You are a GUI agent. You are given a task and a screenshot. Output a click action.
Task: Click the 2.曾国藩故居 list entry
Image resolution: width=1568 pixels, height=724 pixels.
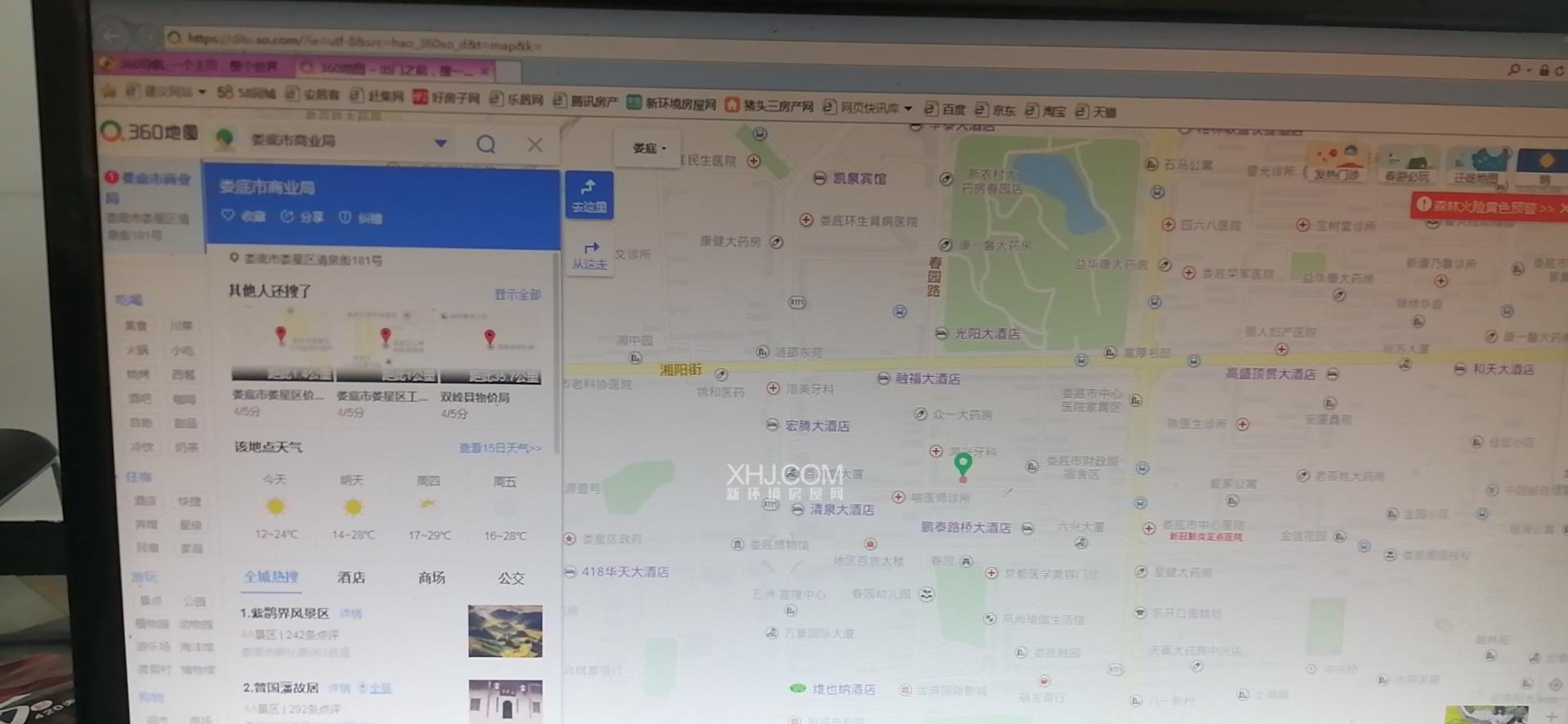pos(281,687)
